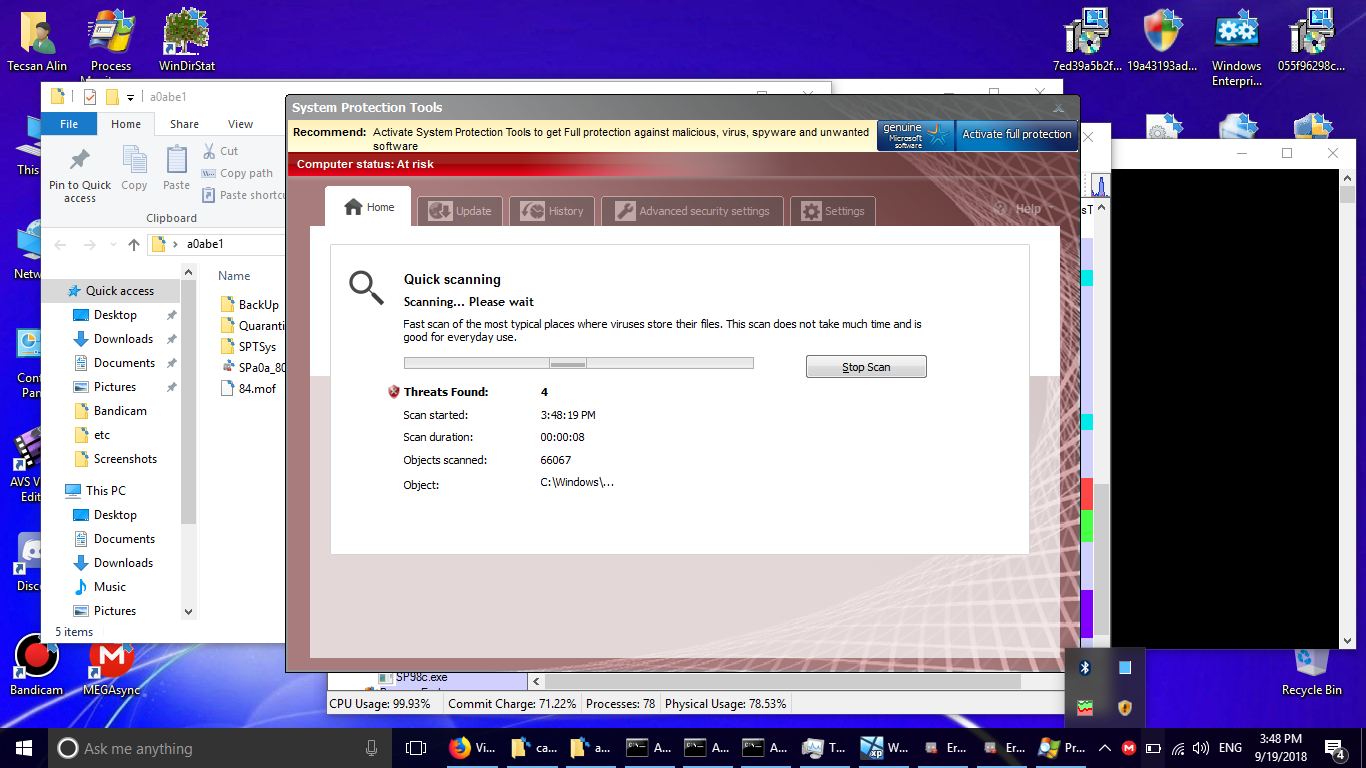Screen dimensions: 1366x768
Task: Click the Stop Scan button
Action: click(x=866, y=367)
